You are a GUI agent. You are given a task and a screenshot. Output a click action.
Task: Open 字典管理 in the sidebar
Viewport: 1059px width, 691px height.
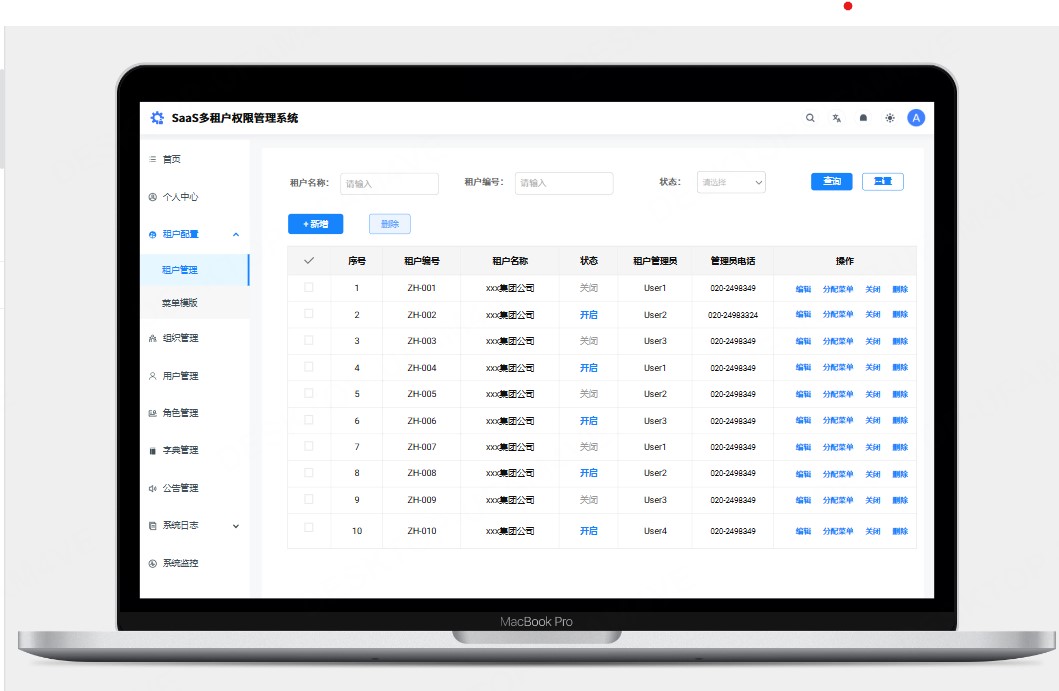(x=180, y=451)
